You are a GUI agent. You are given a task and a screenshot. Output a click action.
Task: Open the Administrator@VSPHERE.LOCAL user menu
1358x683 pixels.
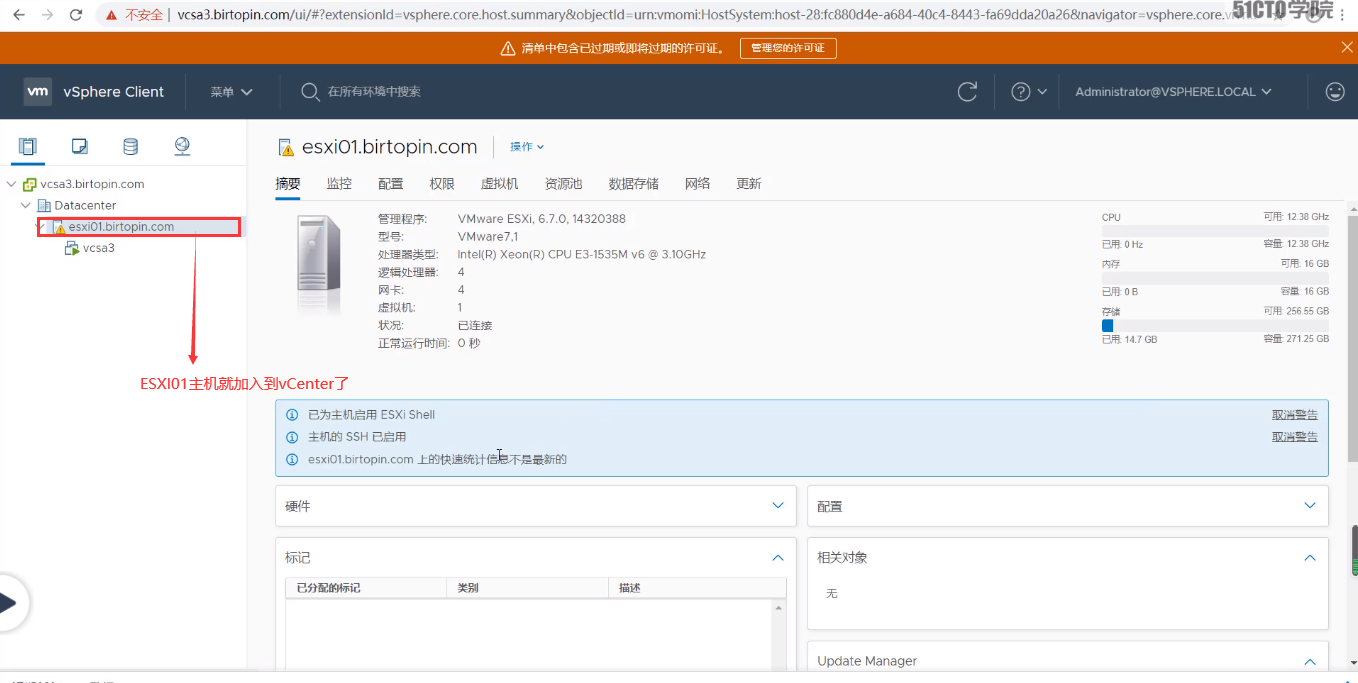(1173, 91)
